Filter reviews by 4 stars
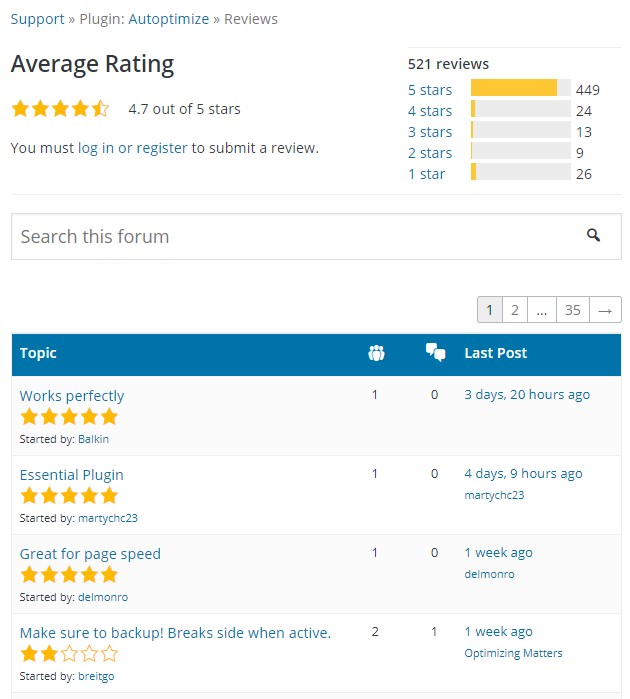The height and width of the screenshot is (699, 630). [430, 111]
